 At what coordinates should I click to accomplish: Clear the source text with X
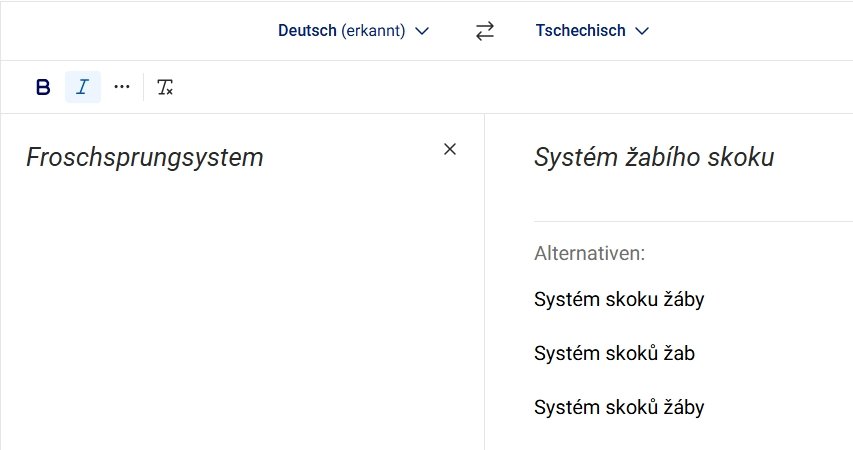[450, 149]
